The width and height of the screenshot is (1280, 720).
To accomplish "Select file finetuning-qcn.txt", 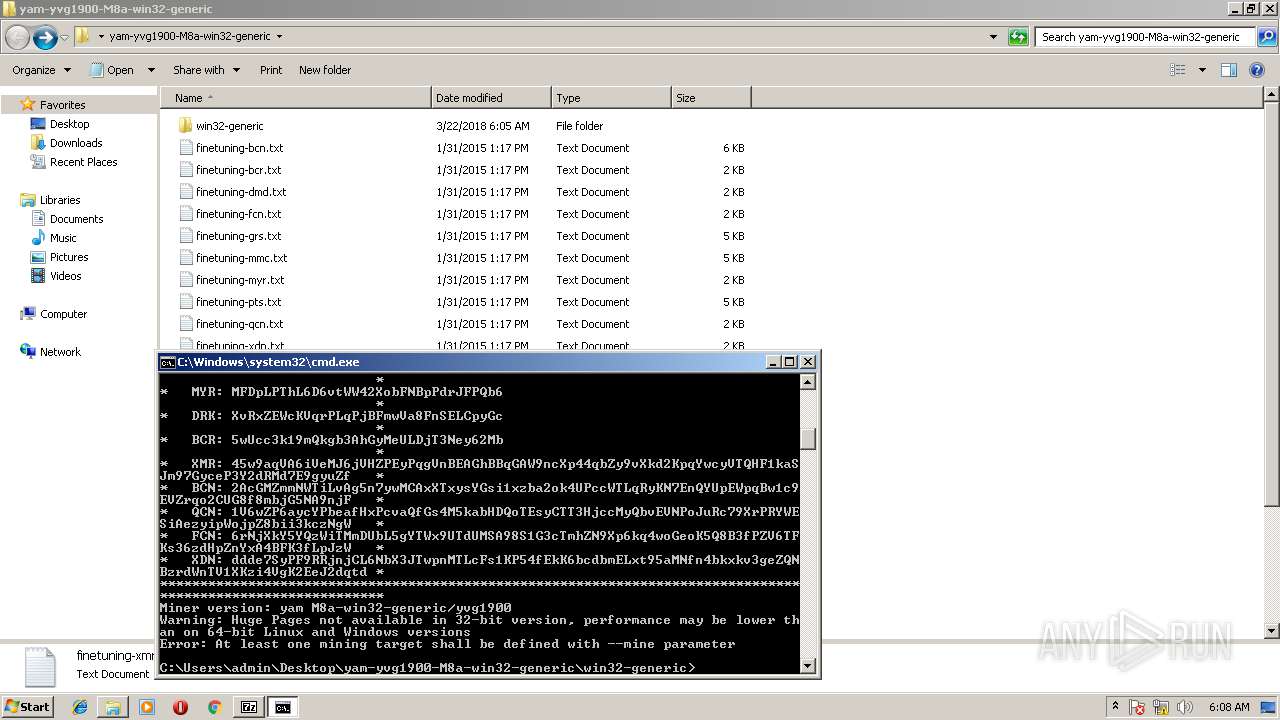I will [239, 324].
